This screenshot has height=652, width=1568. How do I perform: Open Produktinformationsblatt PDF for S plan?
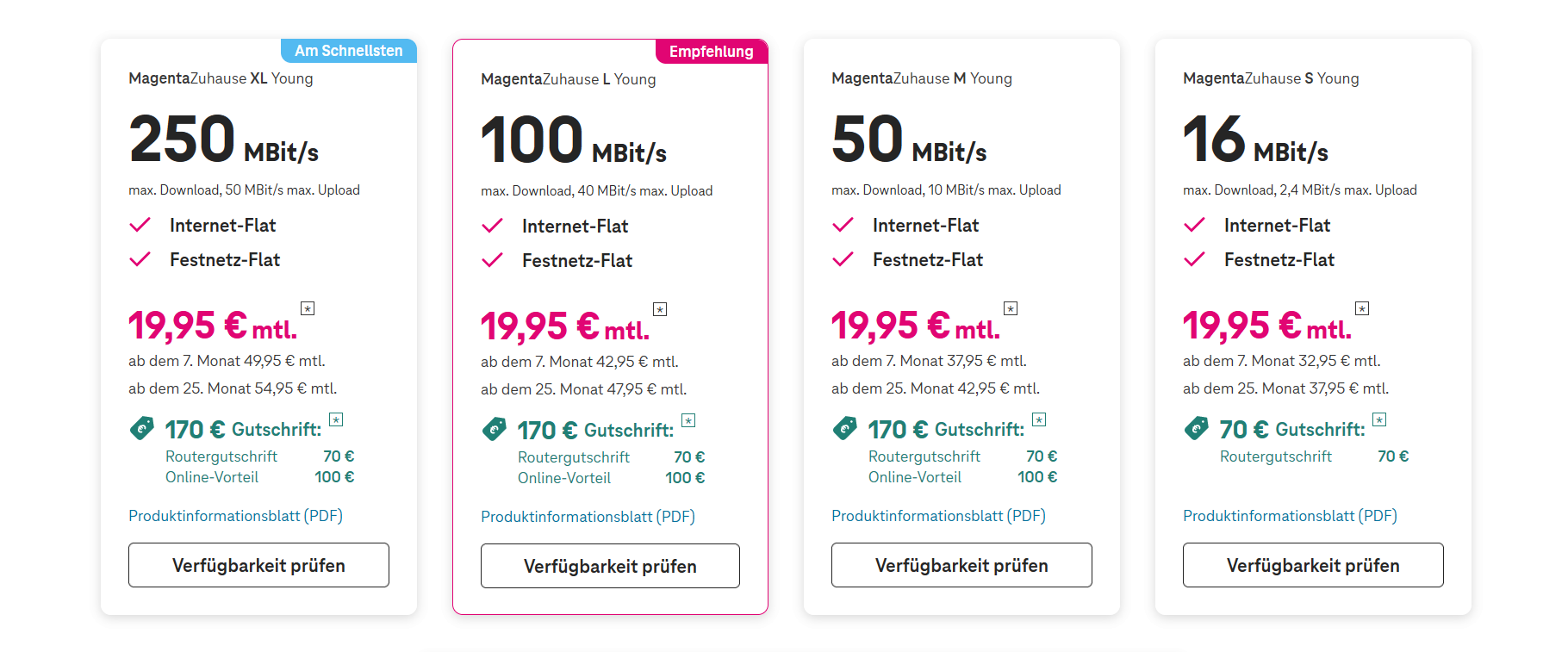(x=1290, y=516)
